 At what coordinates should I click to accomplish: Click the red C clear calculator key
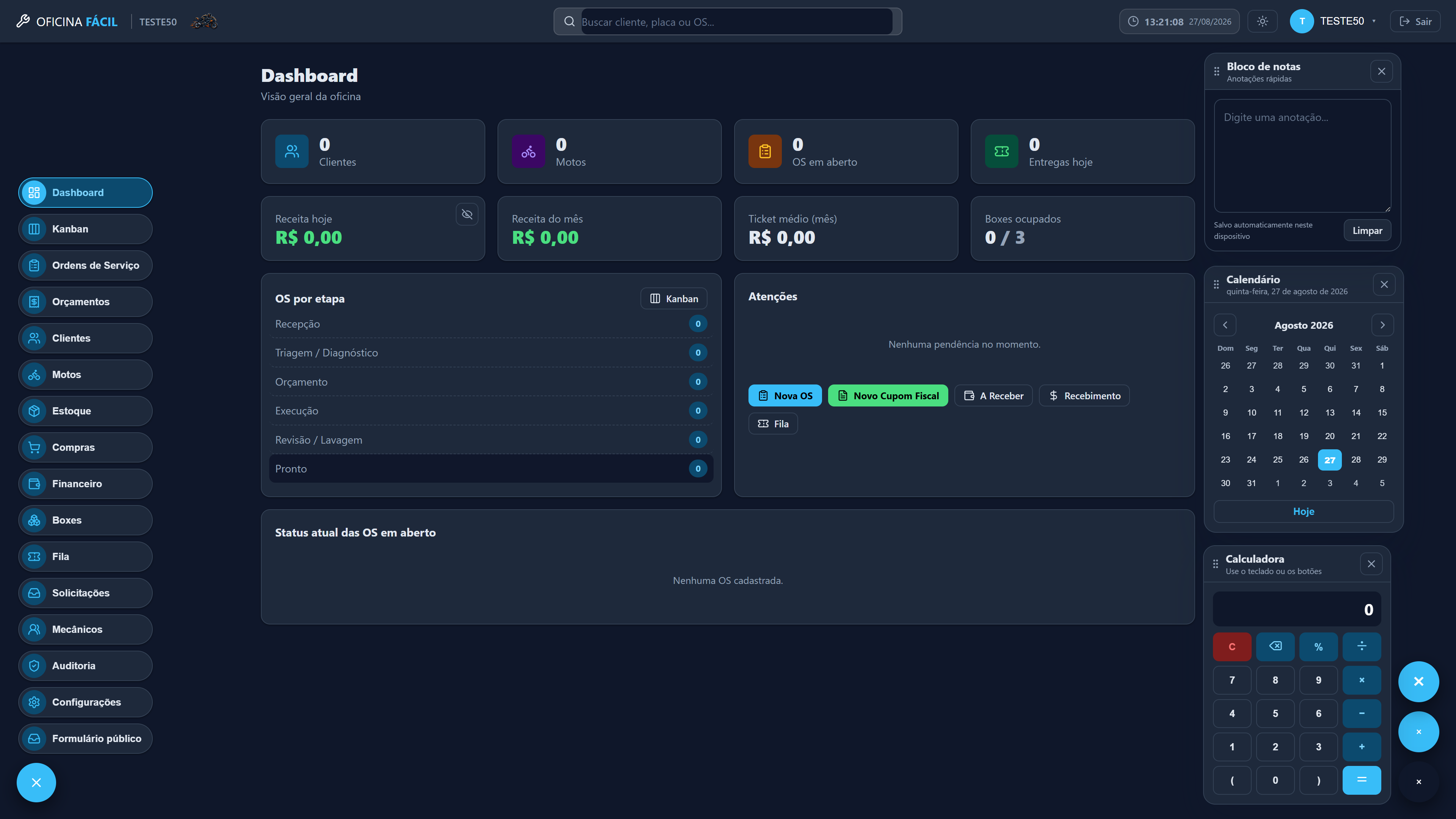click(1232, 646)
